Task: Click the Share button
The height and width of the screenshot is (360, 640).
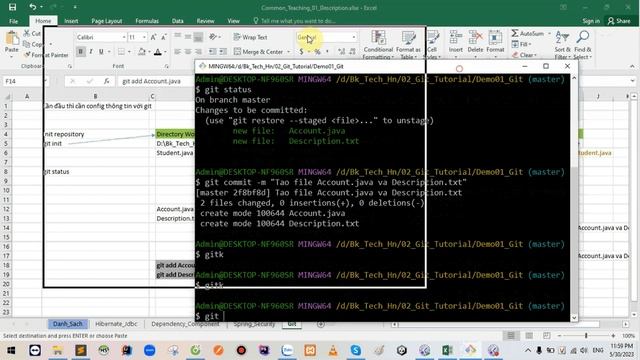Action: pyautogui.click(x=619, y=21)
